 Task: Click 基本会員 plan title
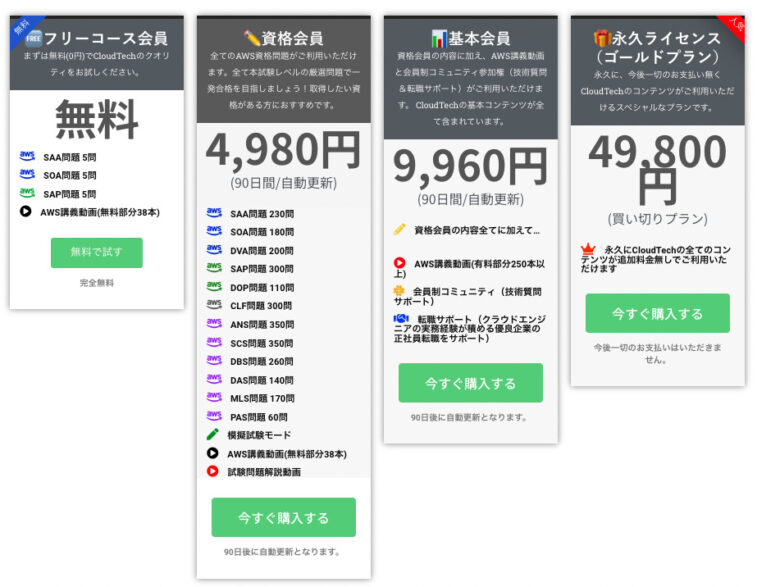(479, 38)
